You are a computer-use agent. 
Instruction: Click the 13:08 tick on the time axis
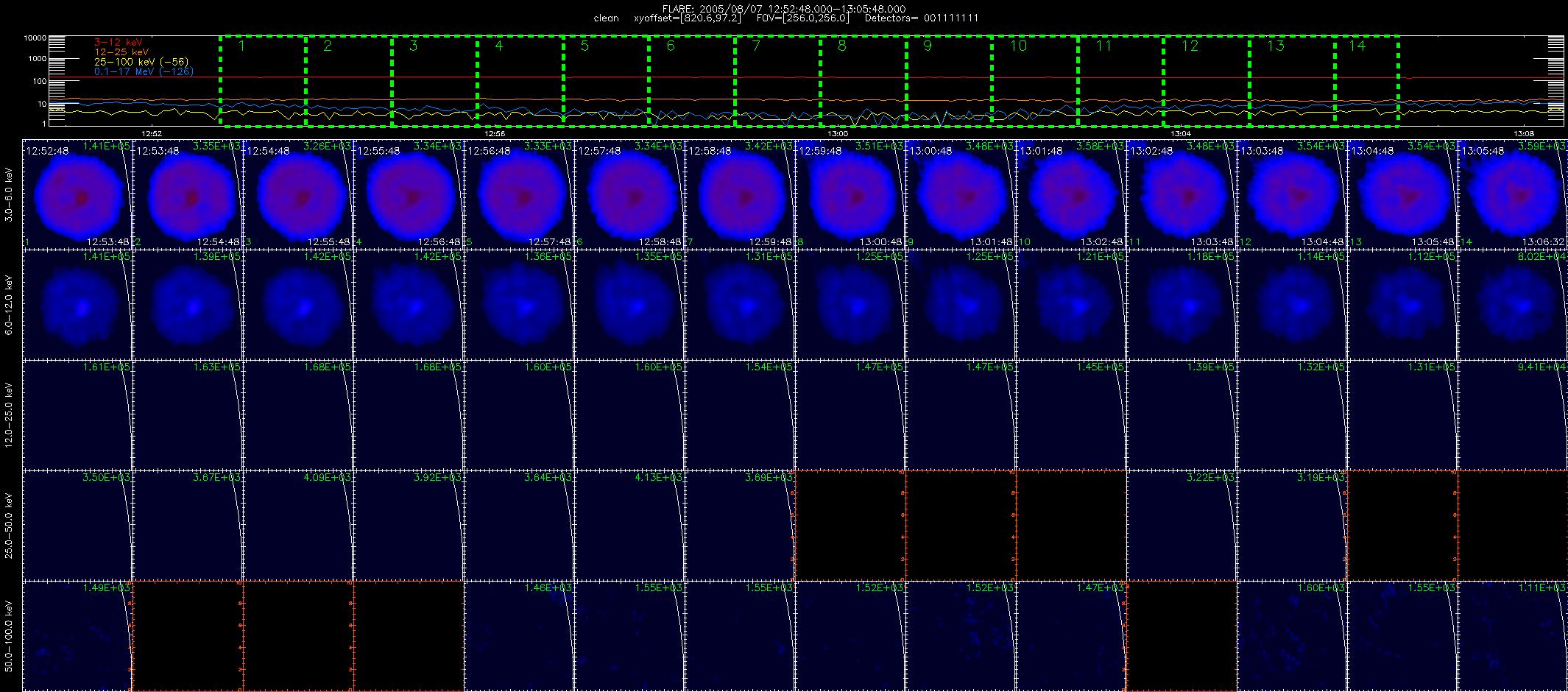(1524, 133)
